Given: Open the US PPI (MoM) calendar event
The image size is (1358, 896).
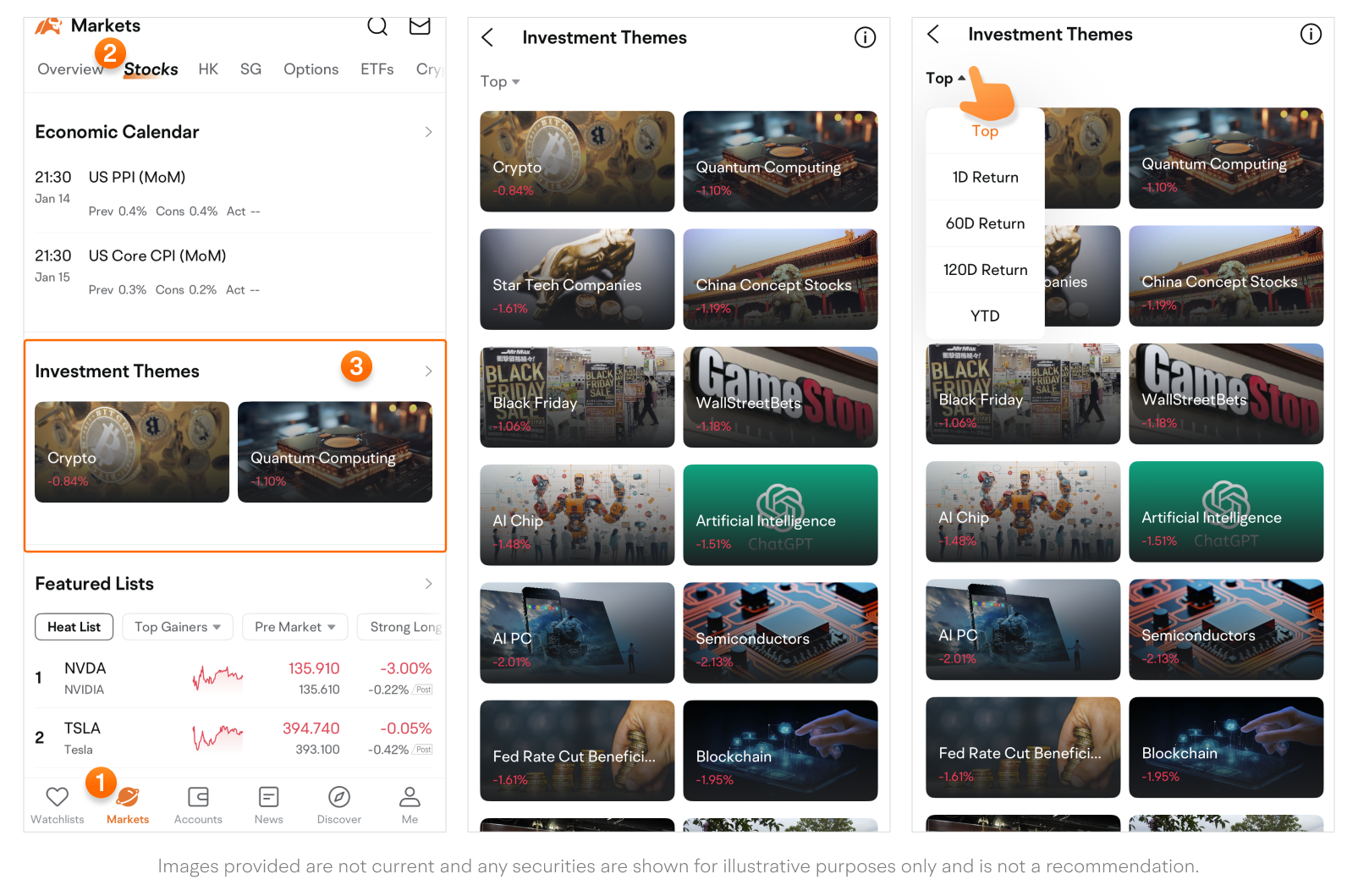Looking at the screenshot, I should 234,195.
